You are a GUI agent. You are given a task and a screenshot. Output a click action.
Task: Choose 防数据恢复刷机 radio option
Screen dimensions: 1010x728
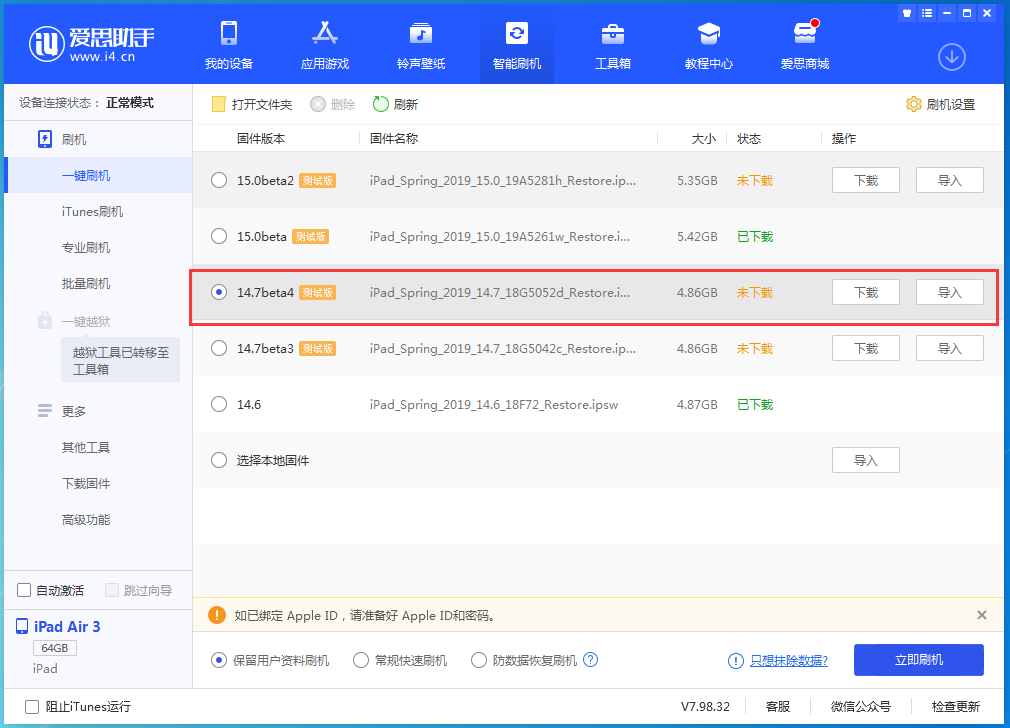tap(479, 660)
